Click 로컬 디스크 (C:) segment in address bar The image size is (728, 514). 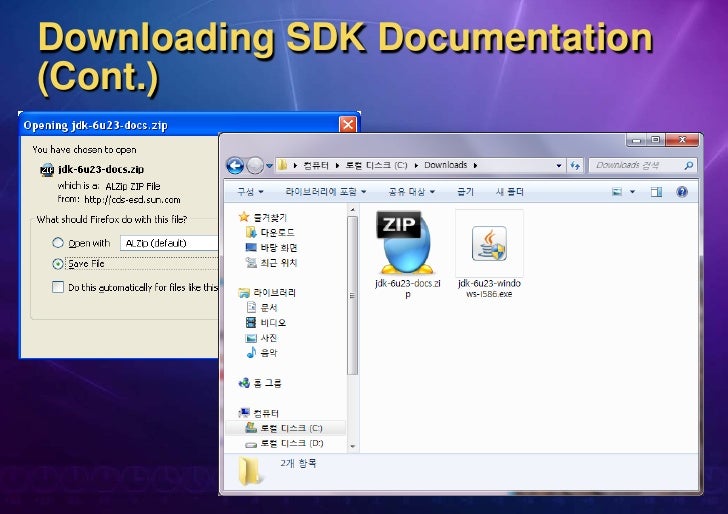pyautogui.click(x=376, y=165)
